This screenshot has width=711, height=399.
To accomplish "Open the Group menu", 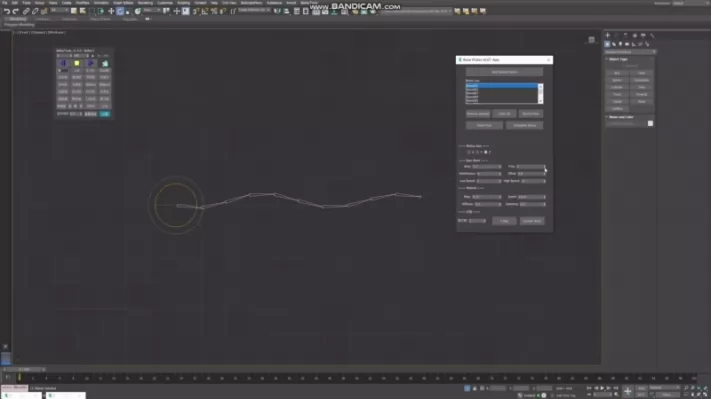I will pos(39,3).
